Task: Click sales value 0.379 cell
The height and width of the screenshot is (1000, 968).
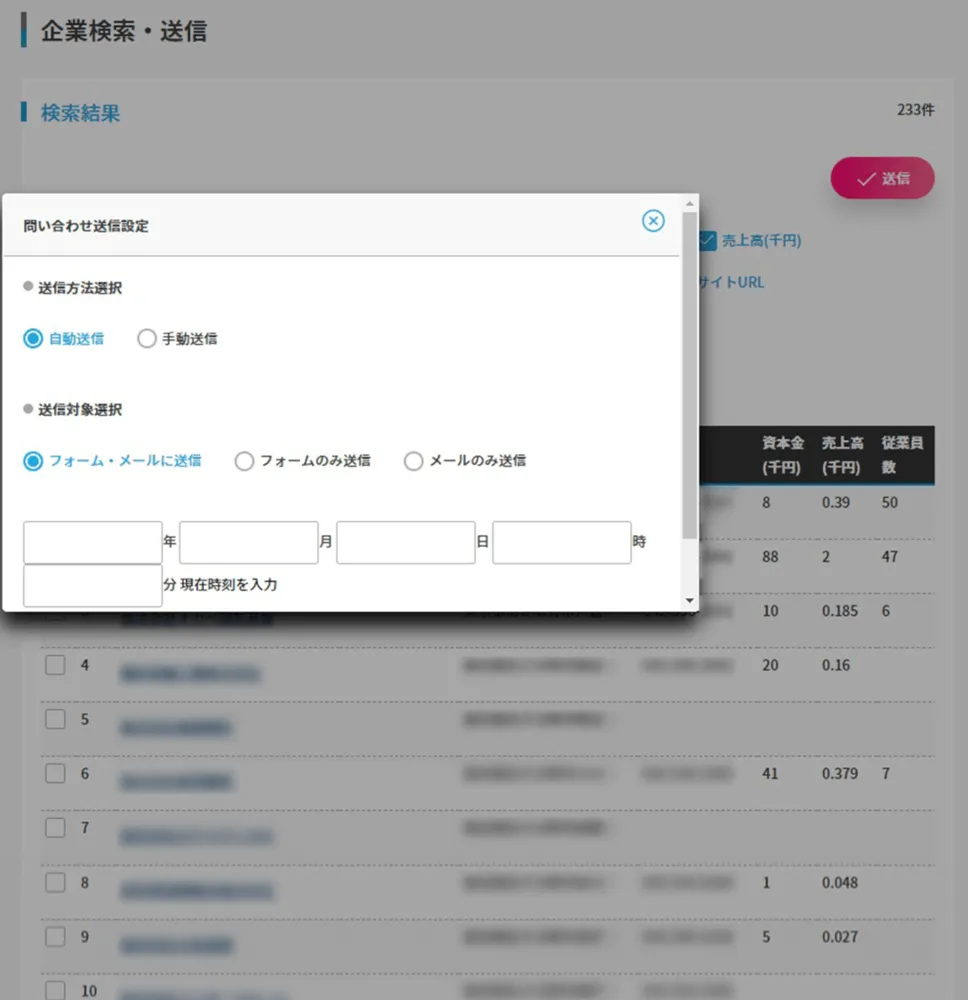Action: pos(840,774)
